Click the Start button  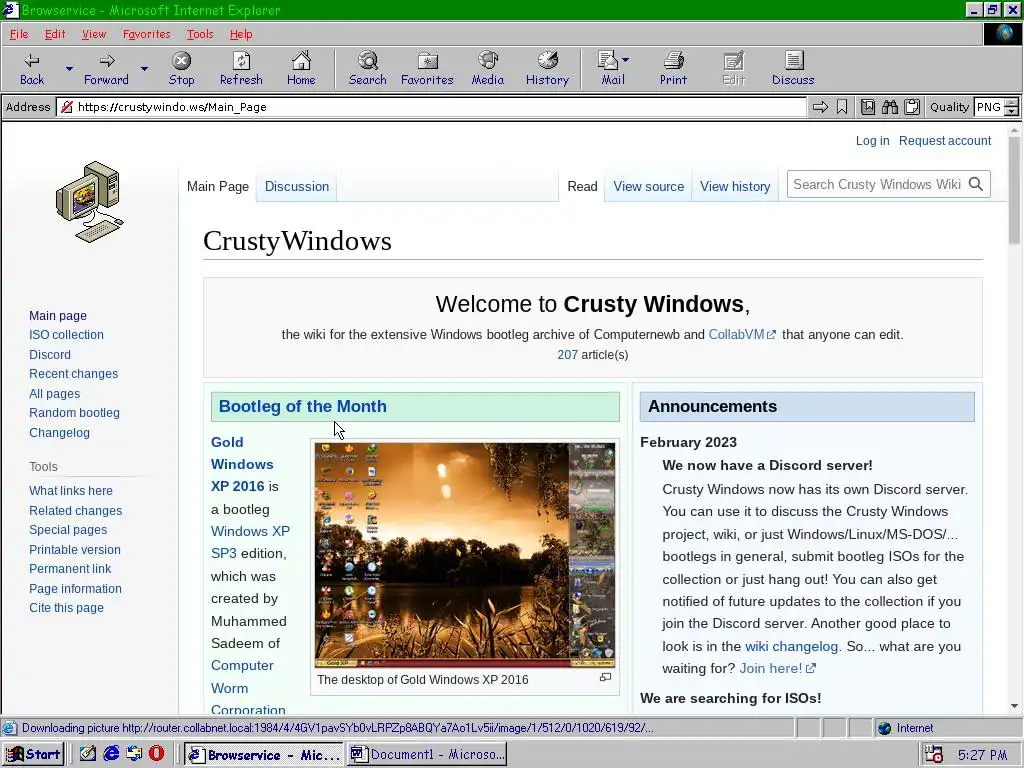point(33,754)
